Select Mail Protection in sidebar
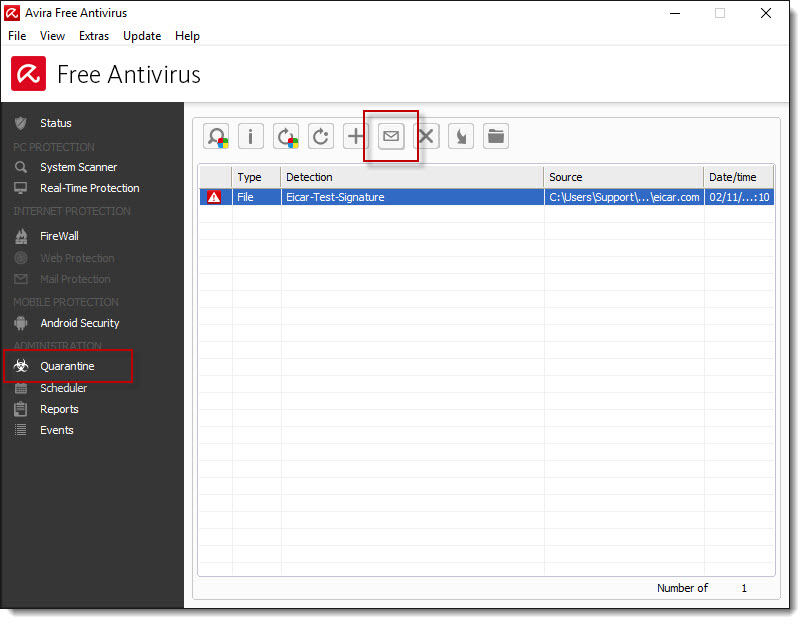This screenshot has height=624, width=805. pyautogui.click(x=75, y=279)
